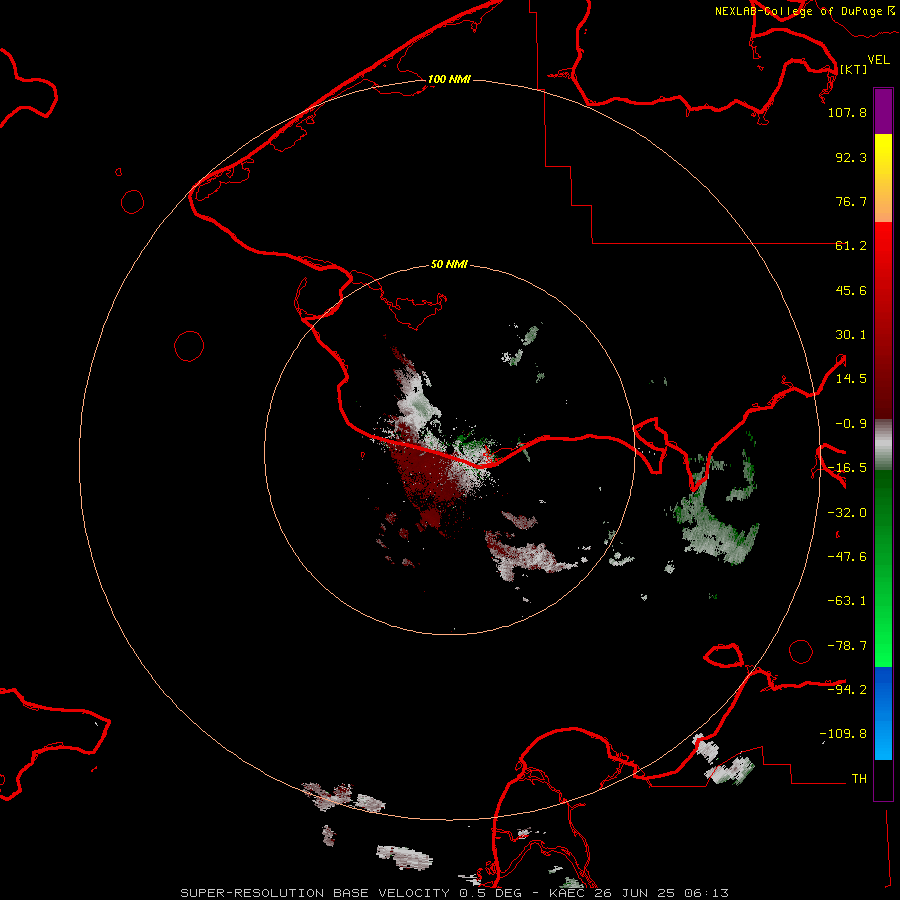900x900 pixels.
Task: Click the 30.1 velocity scale value
Action: [x=851, y=335]
